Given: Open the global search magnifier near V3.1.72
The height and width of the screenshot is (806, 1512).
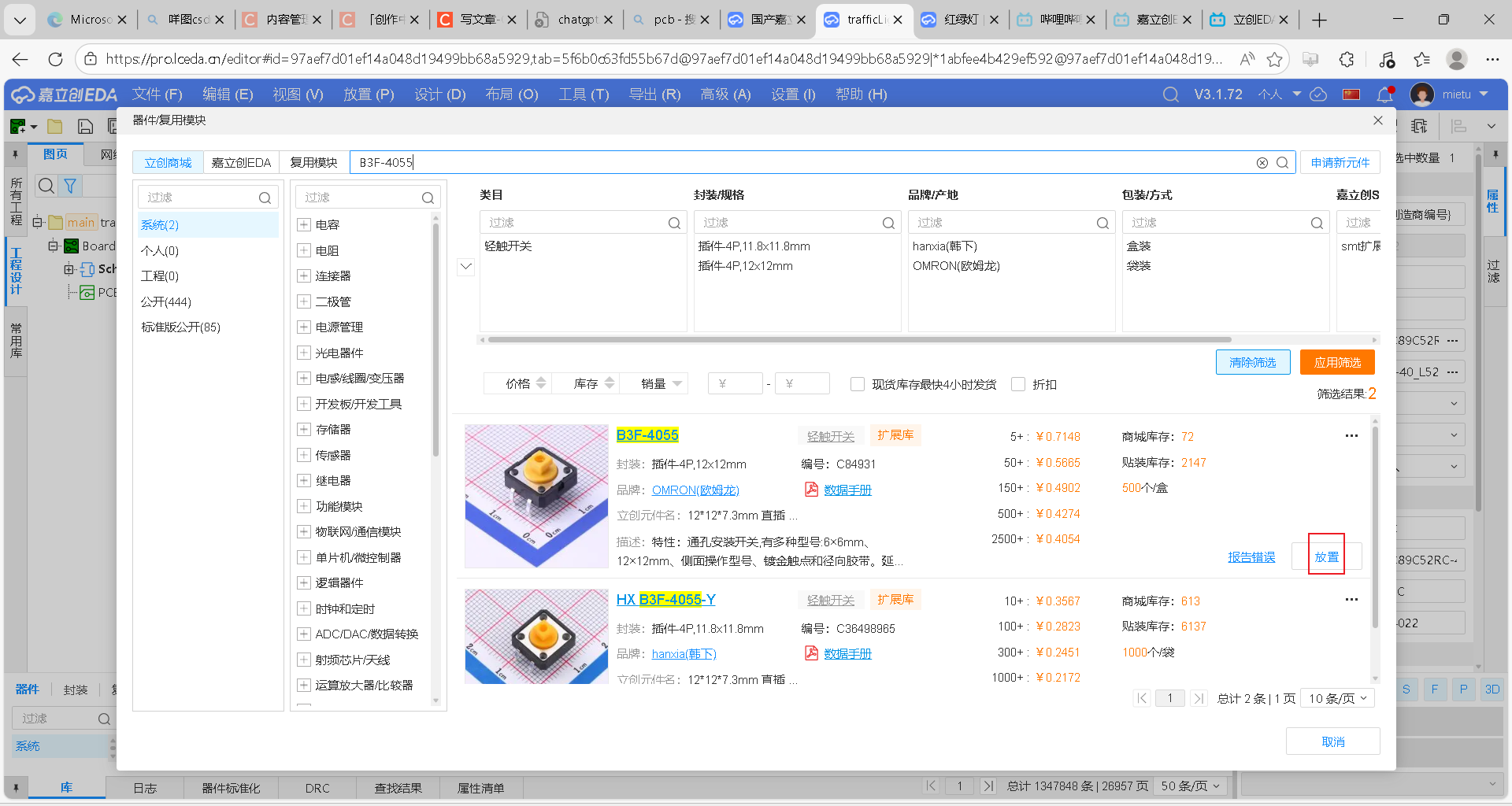Looking at the screenshot, I should coord(1170,94).
